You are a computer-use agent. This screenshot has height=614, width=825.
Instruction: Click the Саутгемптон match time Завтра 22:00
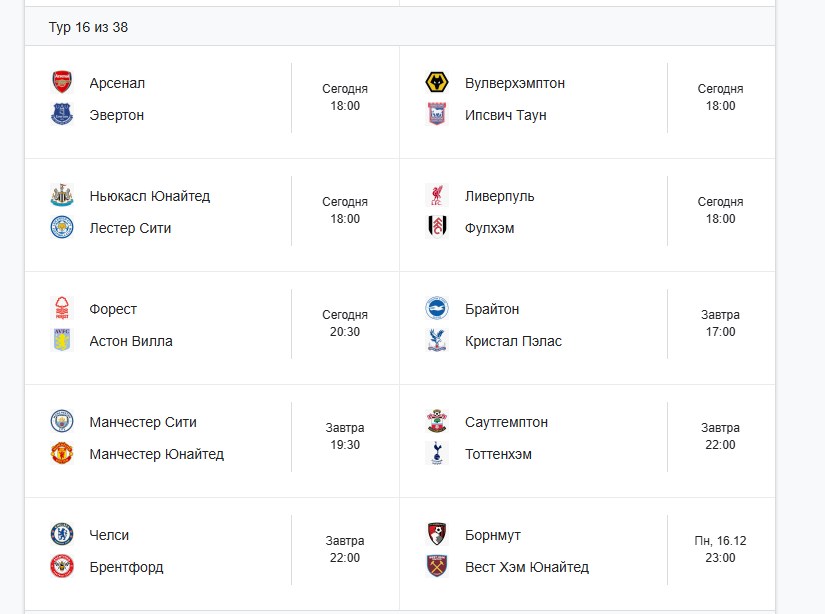click(720, 437)
